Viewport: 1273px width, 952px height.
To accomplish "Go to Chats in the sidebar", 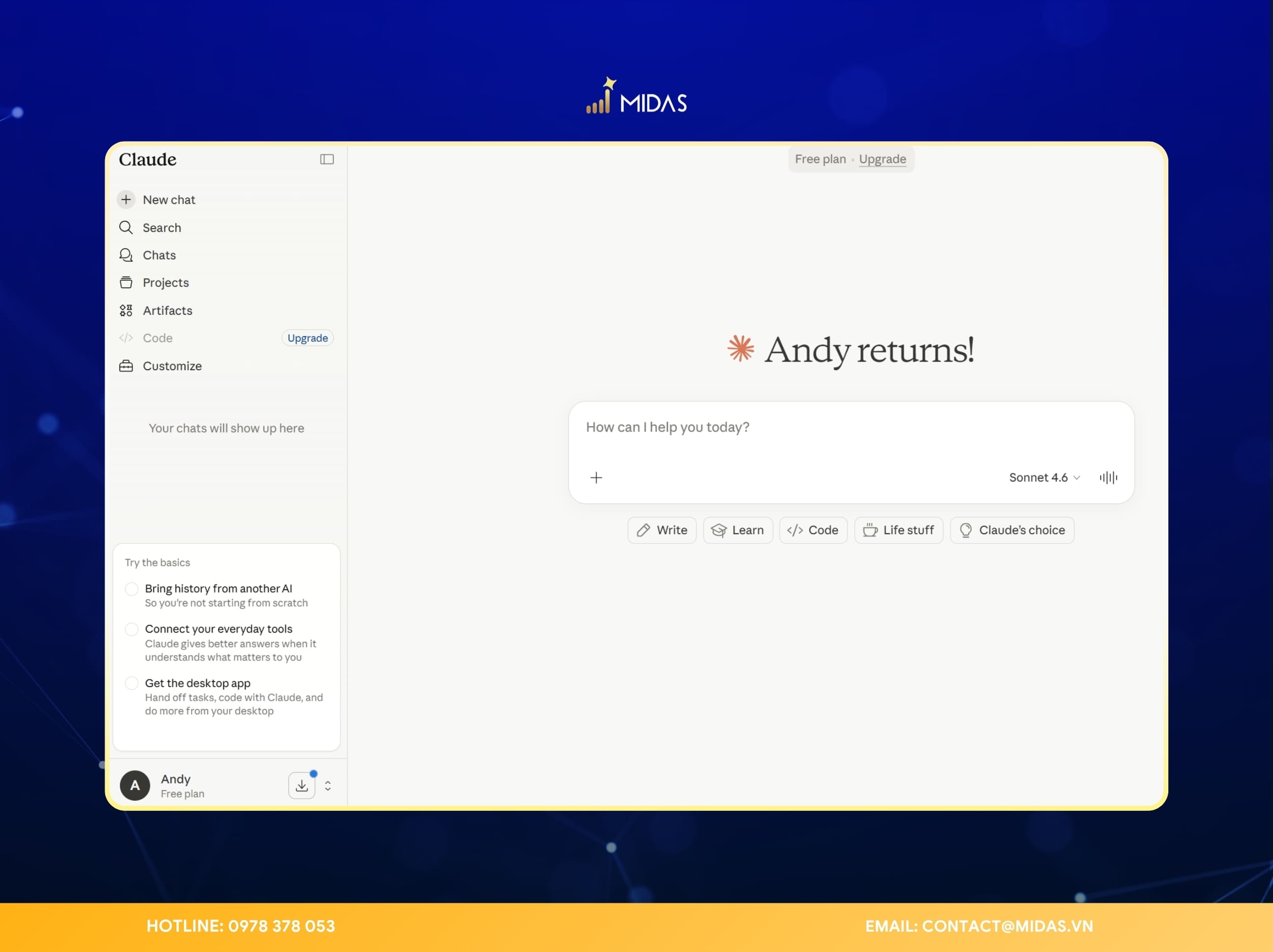I will click(225, 255).
